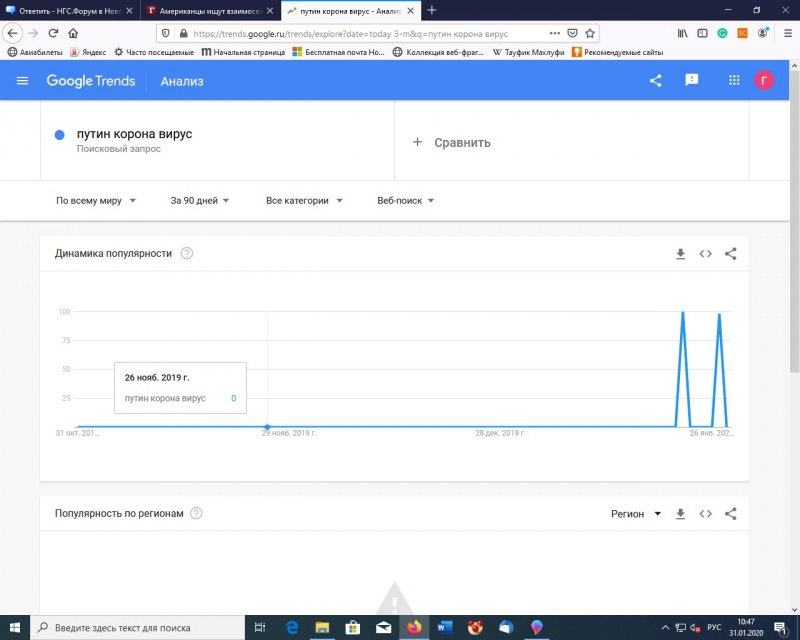Open the За 90 дней time range dropdown
This screenshot has height=640, width=800.
tap(199, 201)
